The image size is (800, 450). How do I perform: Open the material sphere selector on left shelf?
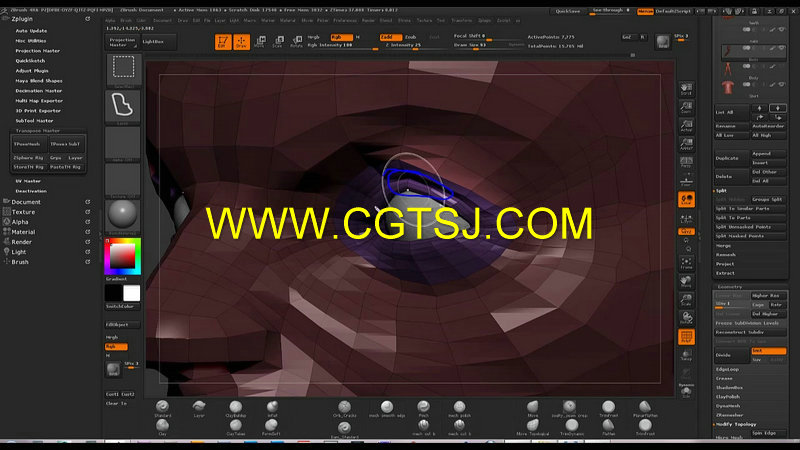123,215
